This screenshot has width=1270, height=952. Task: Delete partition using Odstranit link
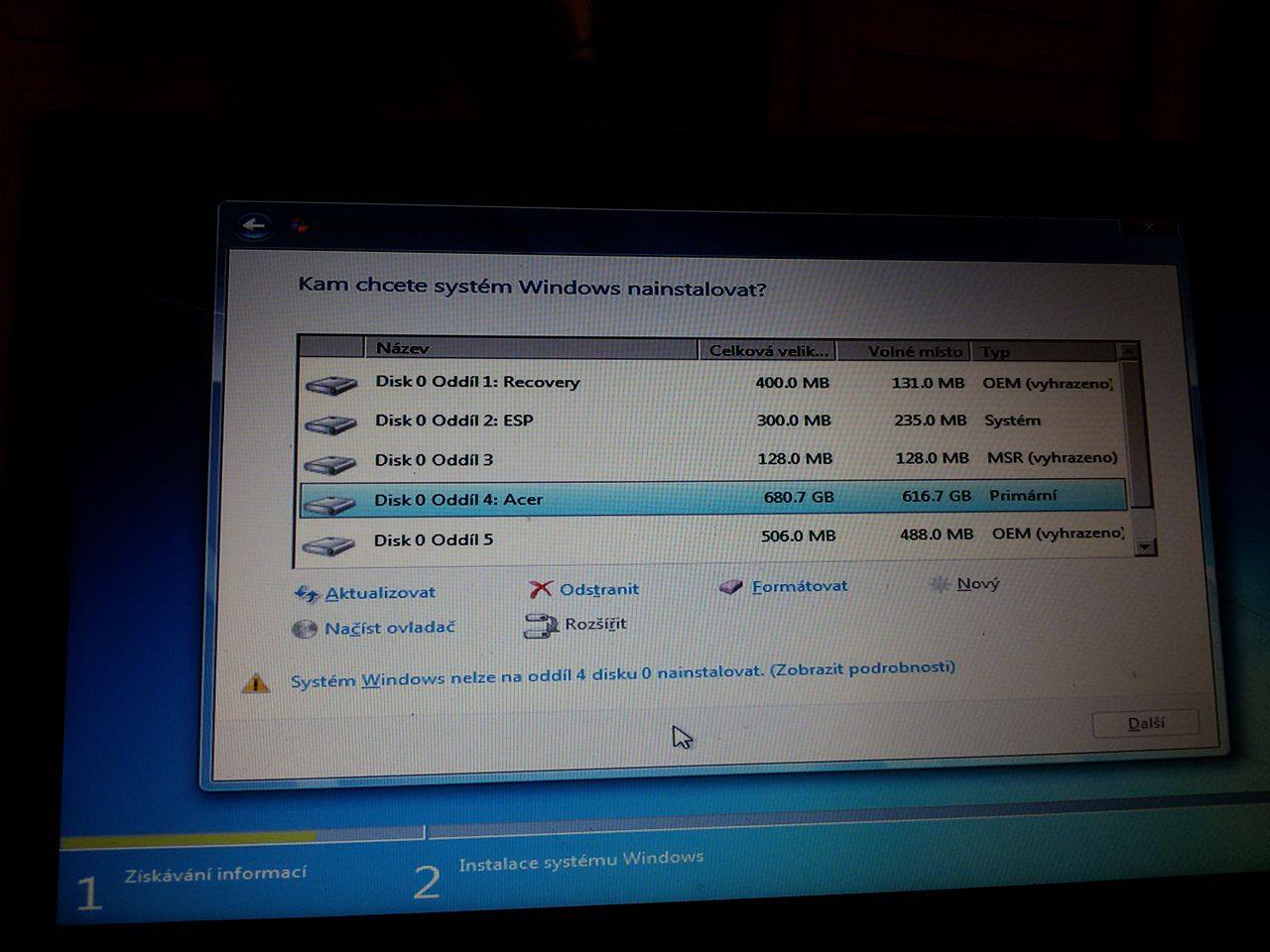click(x=599, y=588)
